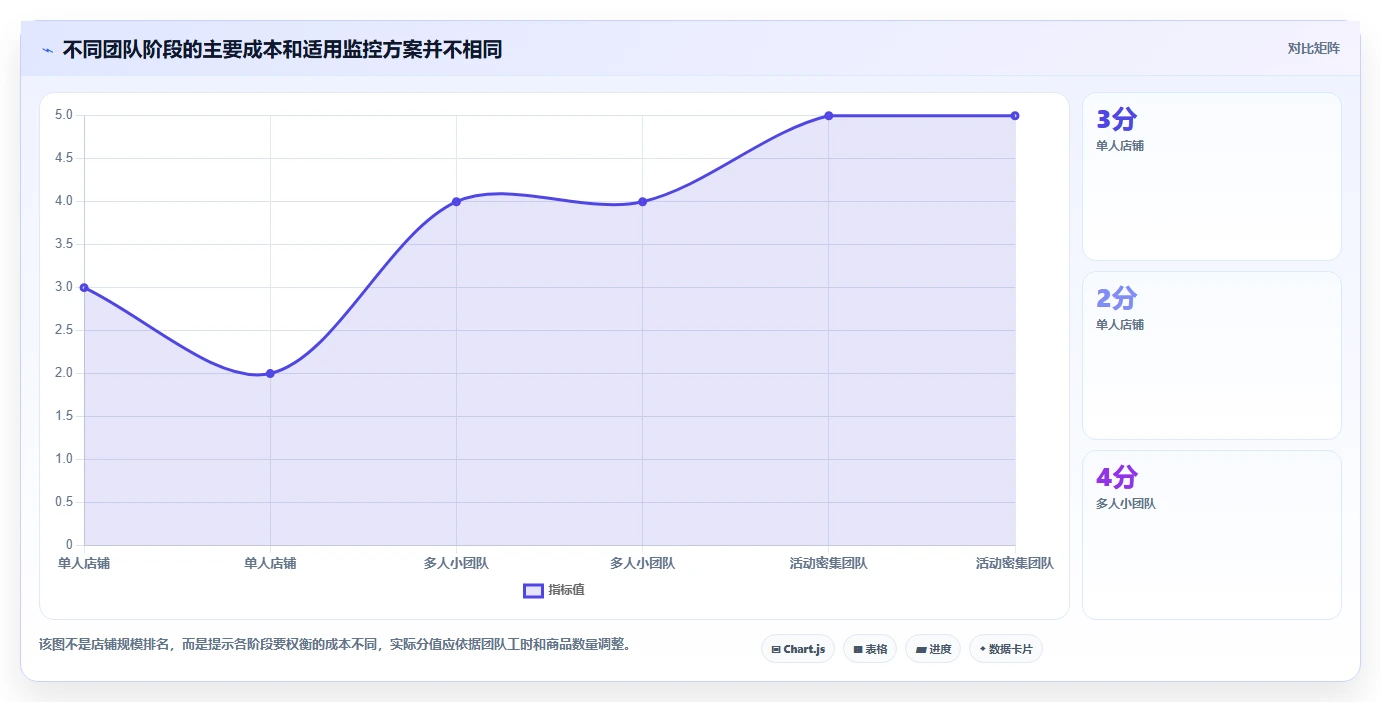Click the y-axis label 3.5
Viewport: 1381px width, 702px height.
pos(64,244)
